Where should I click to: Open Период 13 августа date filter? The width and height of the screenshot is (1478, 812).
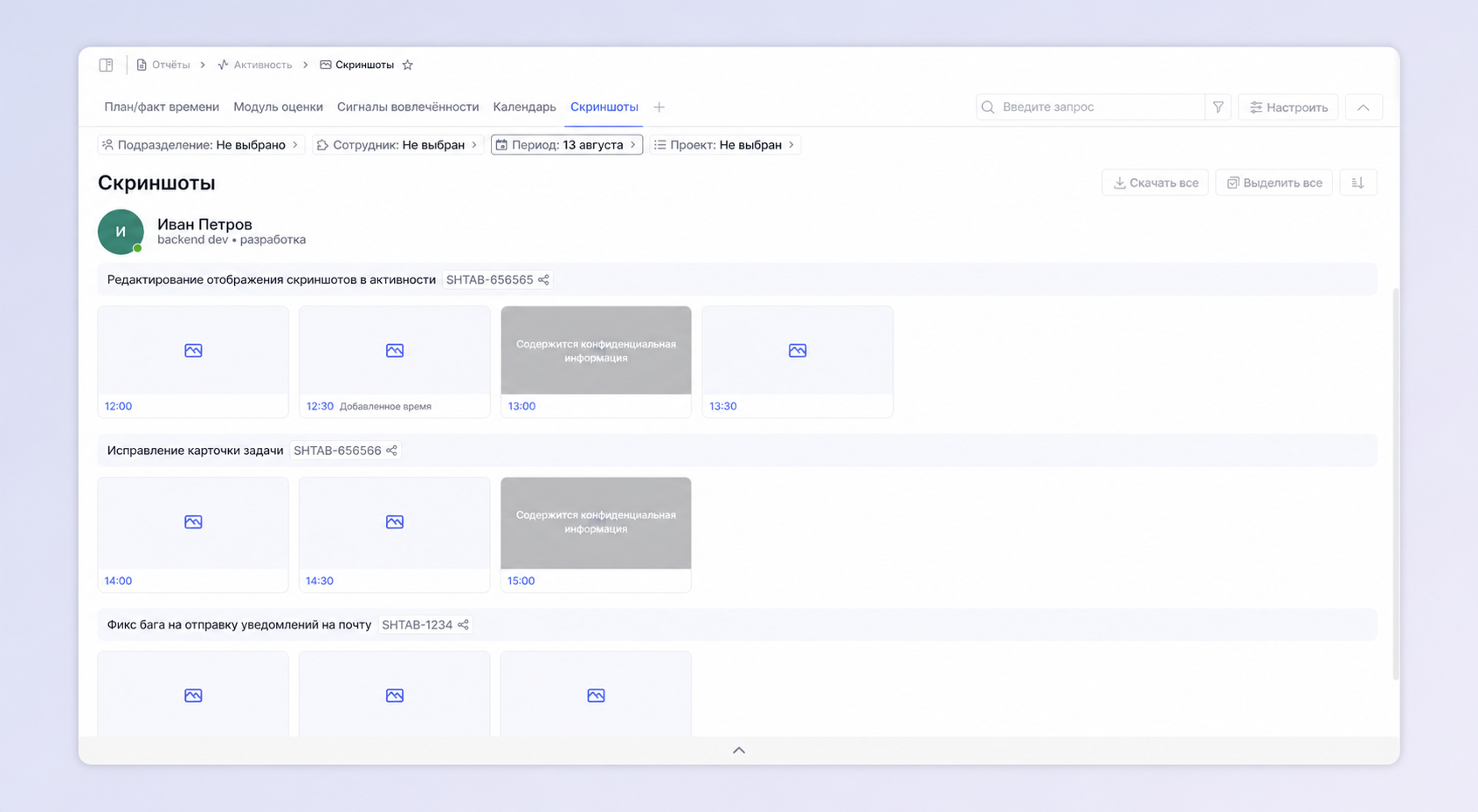(x=567, y=145)
